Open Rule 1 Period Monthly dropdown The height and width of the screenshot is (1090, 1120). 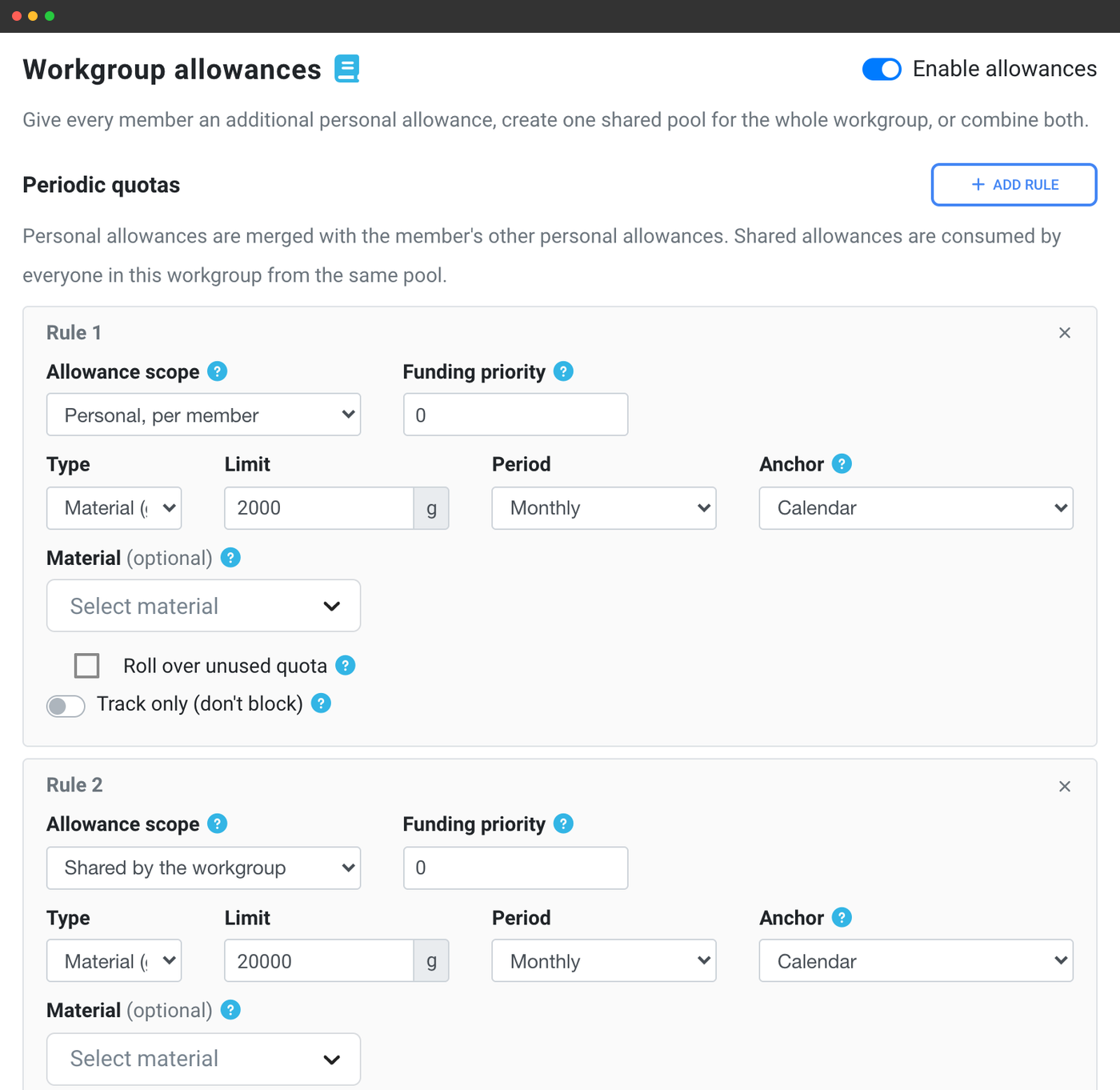604,508
